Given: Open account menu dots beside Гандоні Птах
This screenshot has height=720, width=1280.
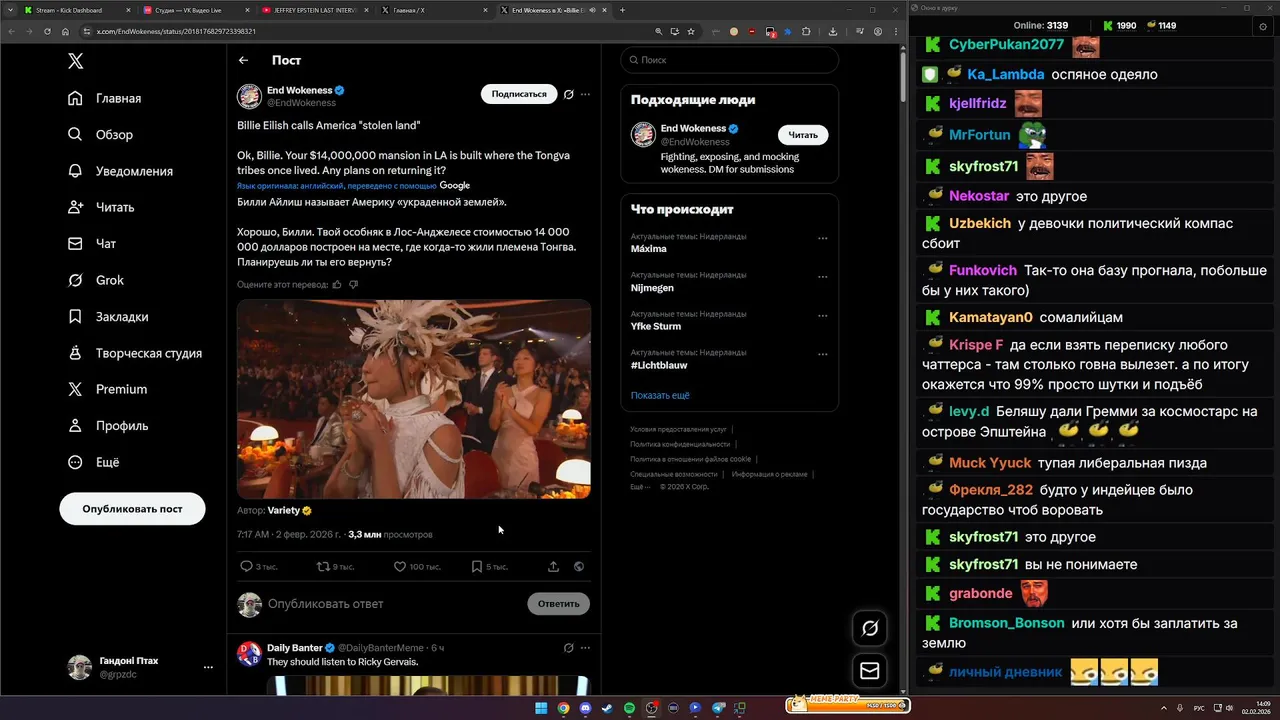Looking at the screenshot, I should coord(208,667).
